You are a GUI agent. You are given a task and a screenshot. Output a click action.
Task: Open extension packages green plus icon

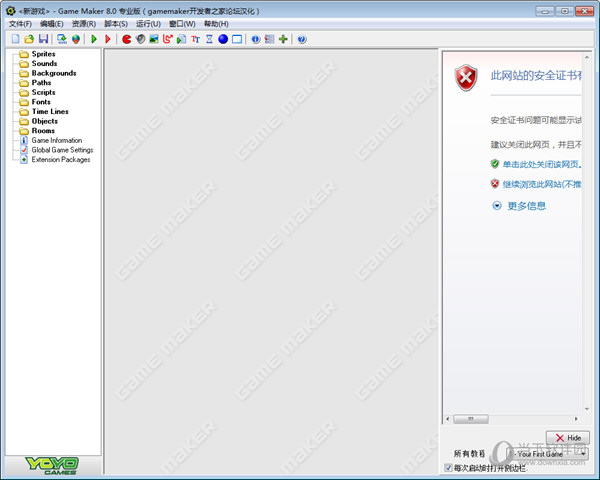[x=283, y=39]
